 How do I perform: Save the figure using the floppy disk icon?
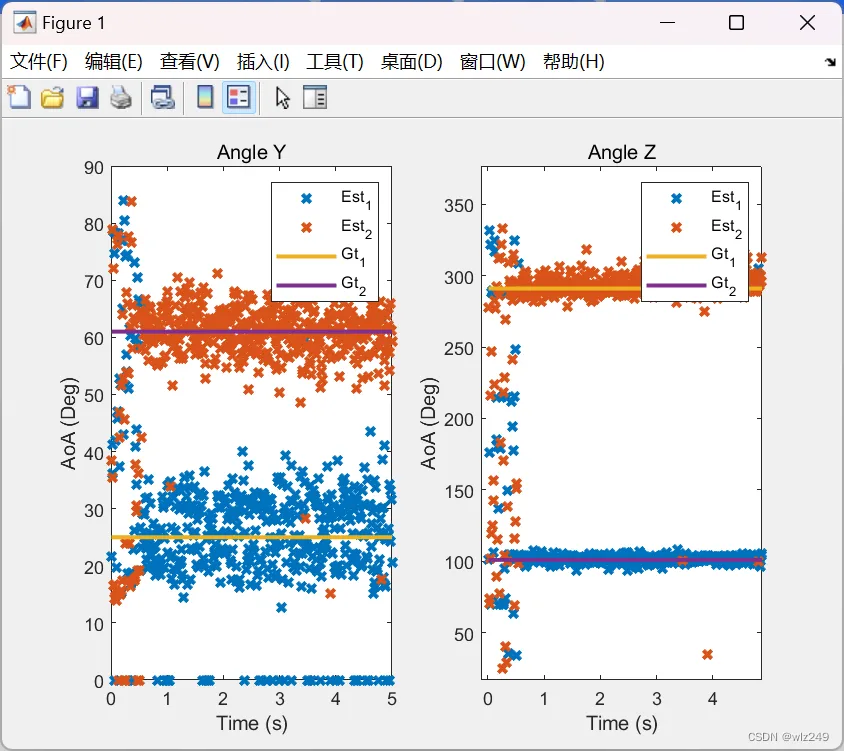(87, 98)
